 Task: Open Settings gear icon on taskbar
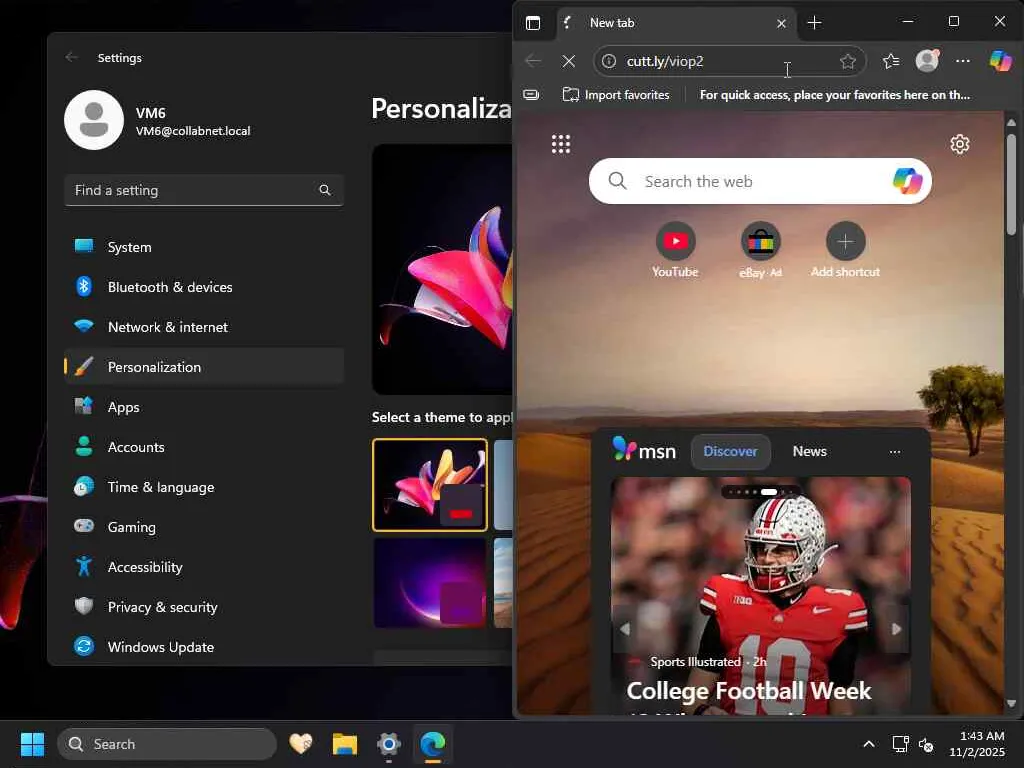click(389, 744)
